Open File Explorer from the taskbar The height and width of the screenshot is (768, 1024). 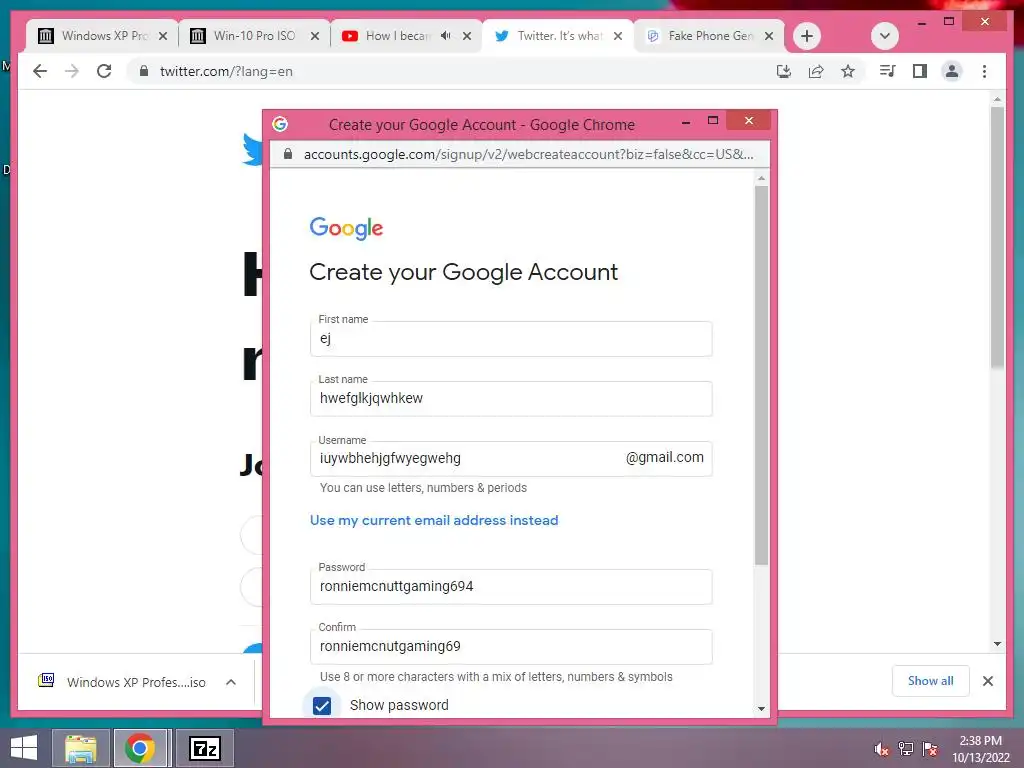pos(80,748)
